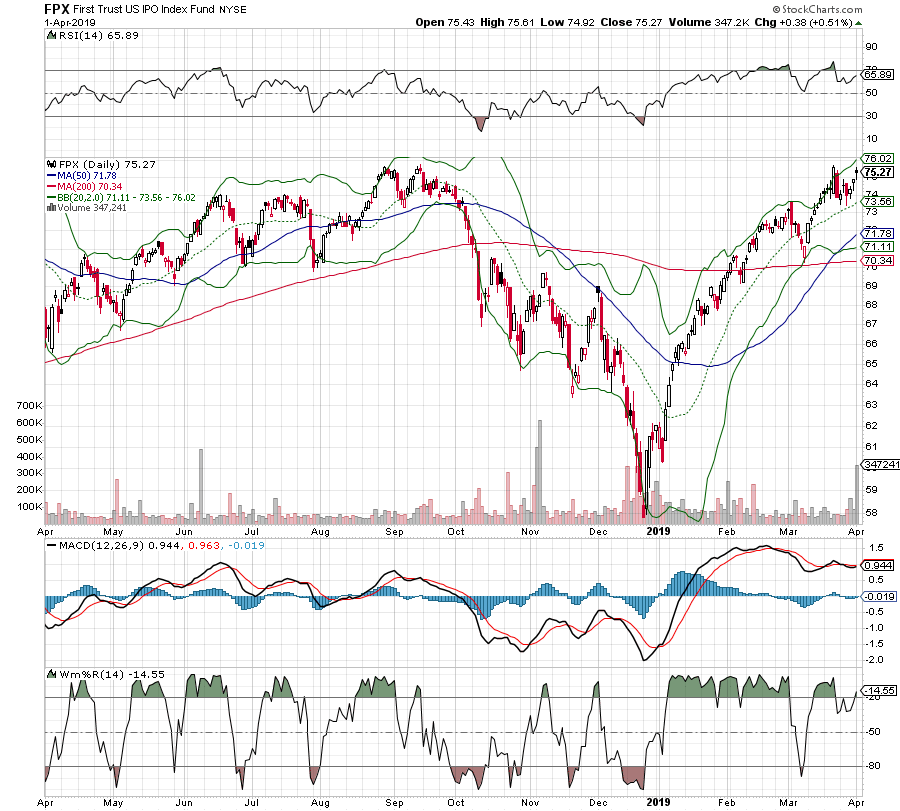The width and height of the screenshot is (900, 811).
Task: Click the candlestick icon before FPX (Daily)
Action: pyautogui.click(x=52, y=164)
